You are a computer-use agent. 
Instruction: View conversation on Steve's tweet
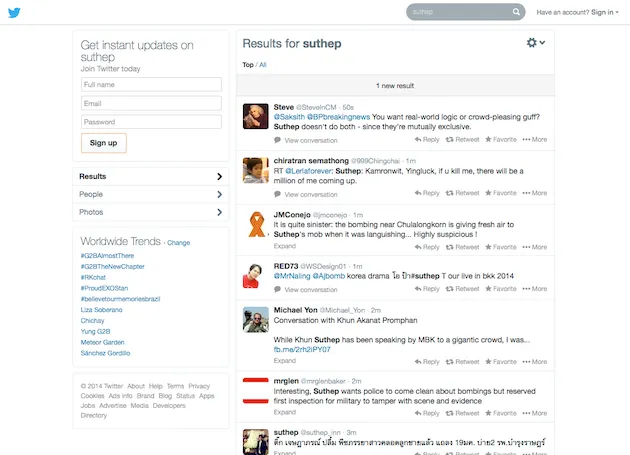(306, 140)
